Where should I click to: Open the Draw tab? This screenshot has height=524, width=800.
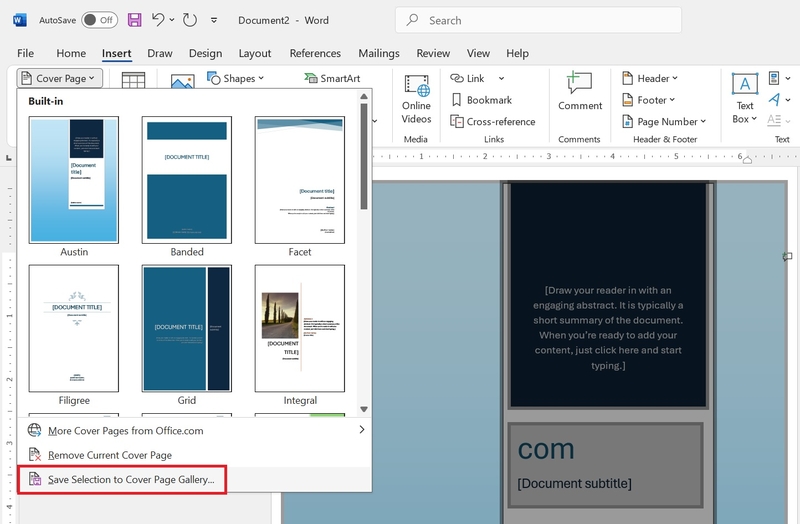pos(160,53)
